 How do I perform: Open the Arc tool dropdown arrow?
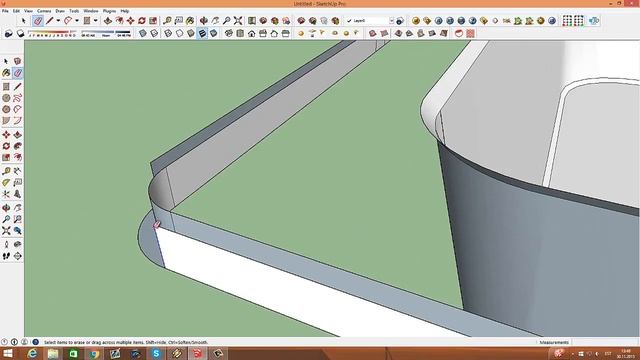tap(77, 20)
